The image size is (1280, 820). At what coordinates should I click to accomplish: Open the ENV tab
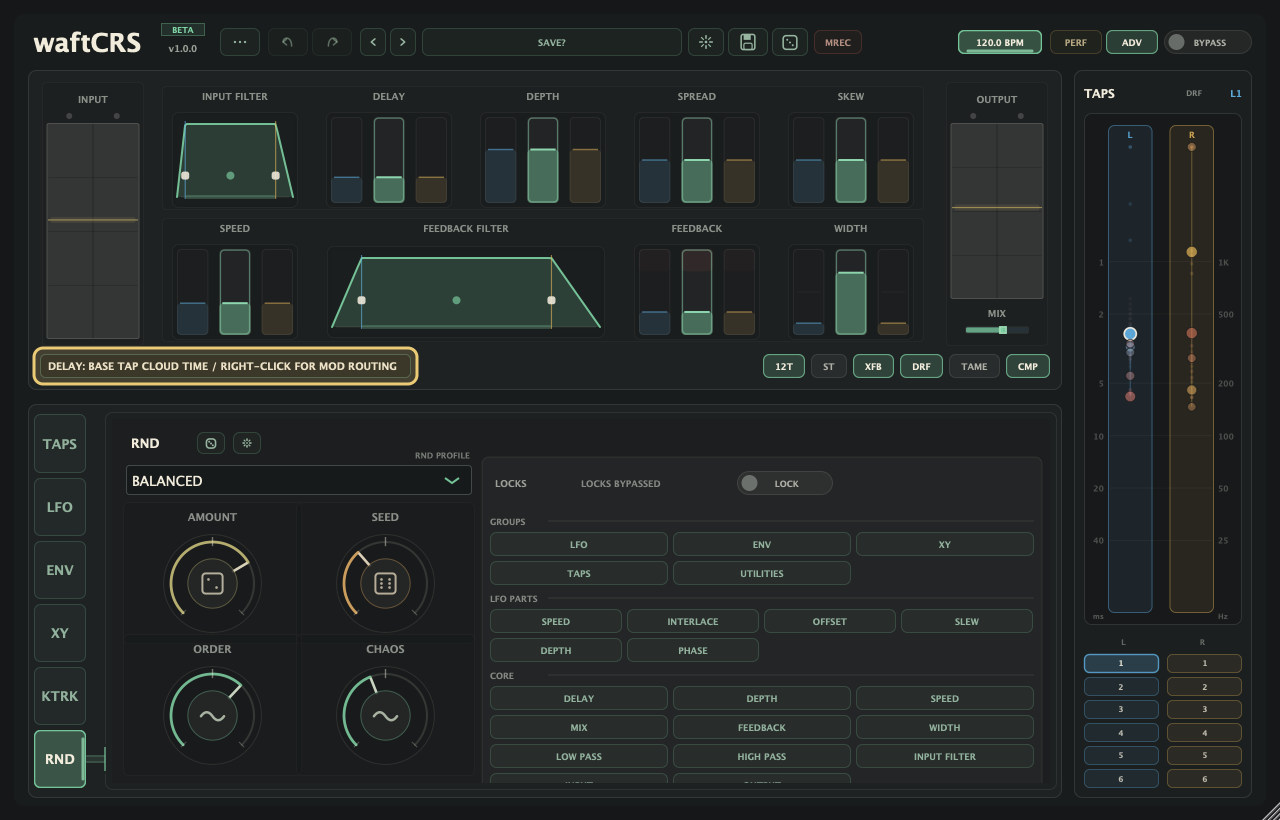coord(60,570)
